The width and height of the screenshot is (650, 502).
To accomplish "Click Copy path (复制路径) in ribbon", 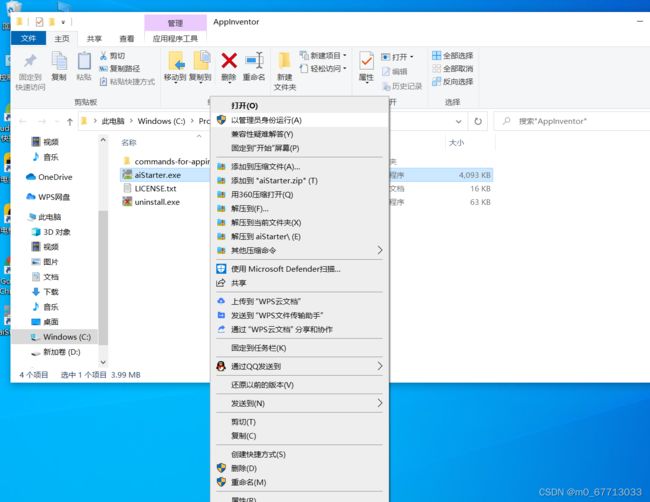I will tap(120, 68).
